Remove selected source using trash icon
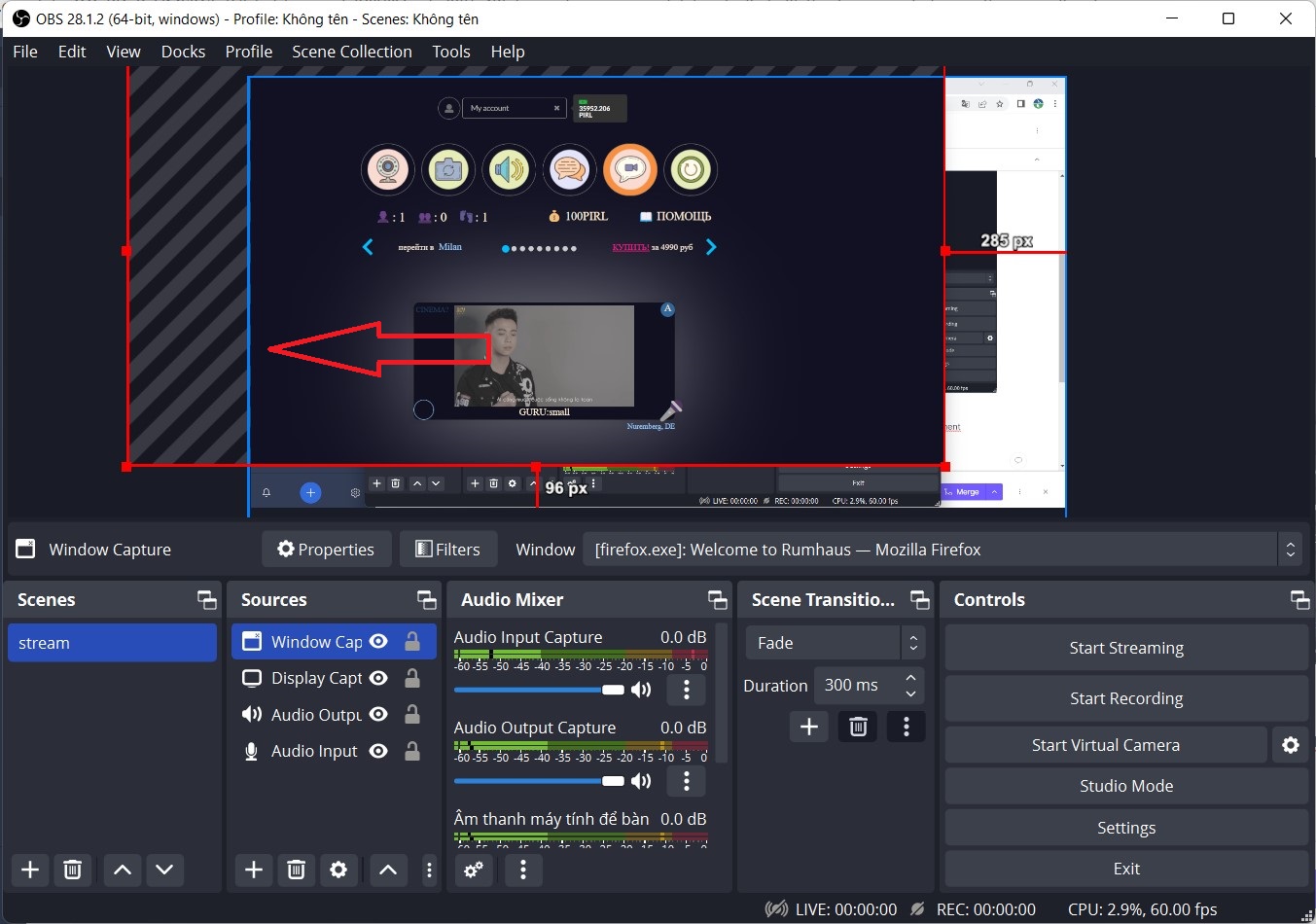 pos(297,870)
